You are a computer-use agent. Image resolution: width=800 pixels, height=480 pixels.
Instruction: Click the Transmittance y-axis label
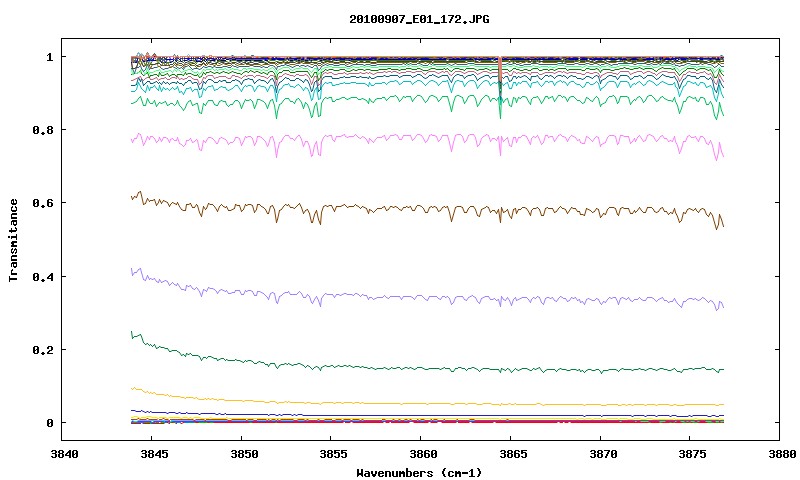click(13, 240)
